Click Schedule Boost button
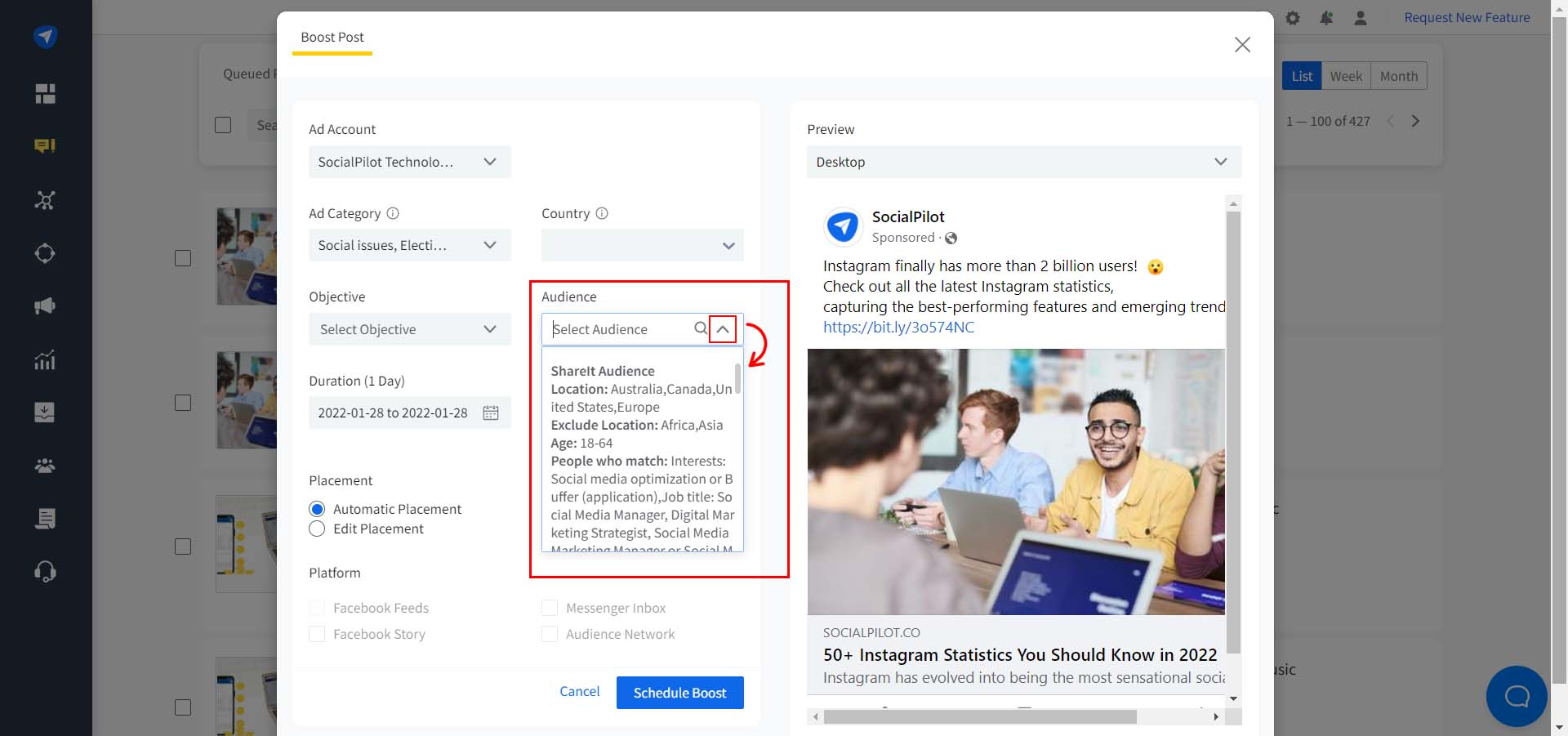Screen dimensions: 1568x736 (x=680, y=693)
